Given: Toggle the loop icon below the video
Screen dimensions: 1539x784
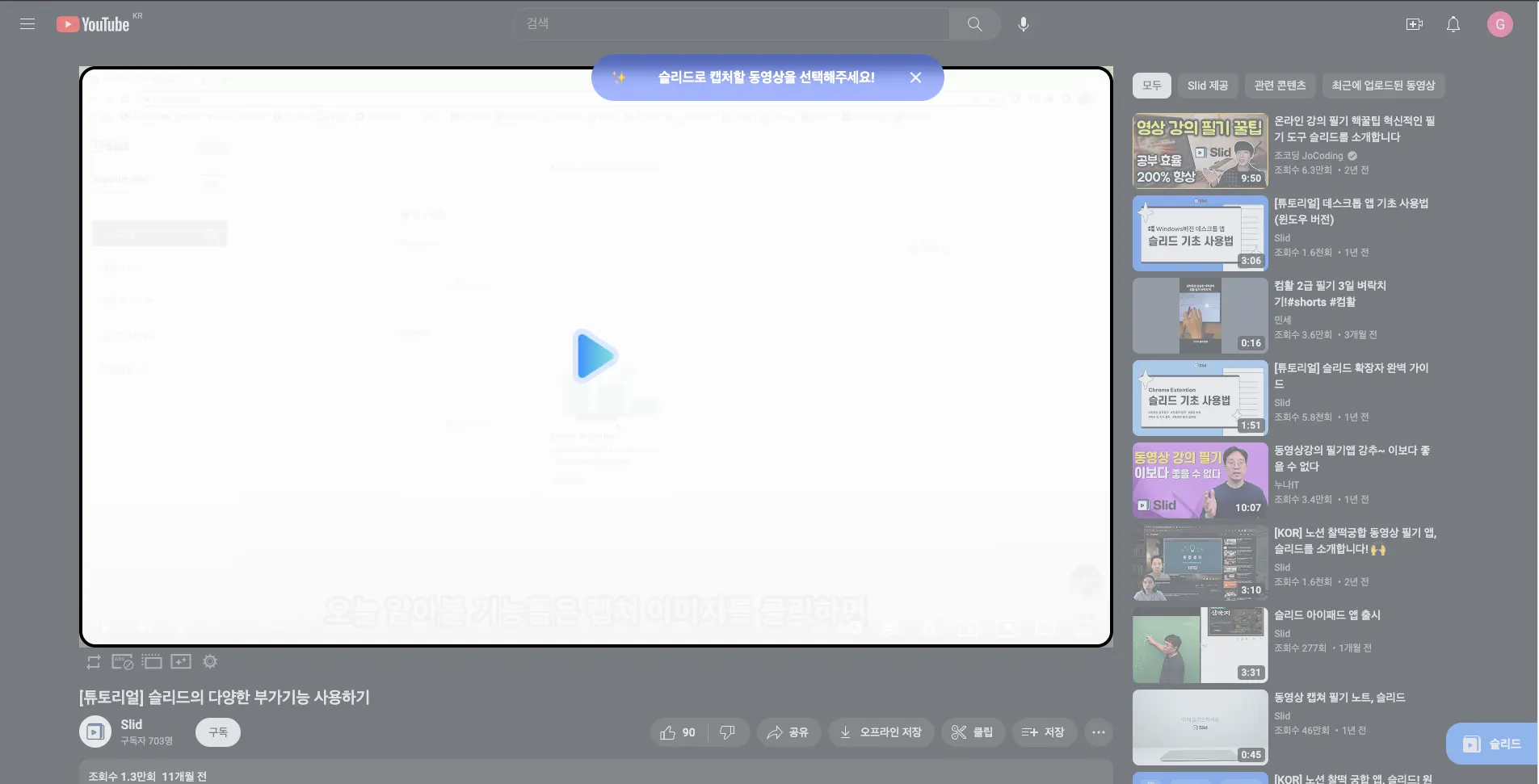Looking at the screenshot, I should pyautogui.click(x=94, y=662).
